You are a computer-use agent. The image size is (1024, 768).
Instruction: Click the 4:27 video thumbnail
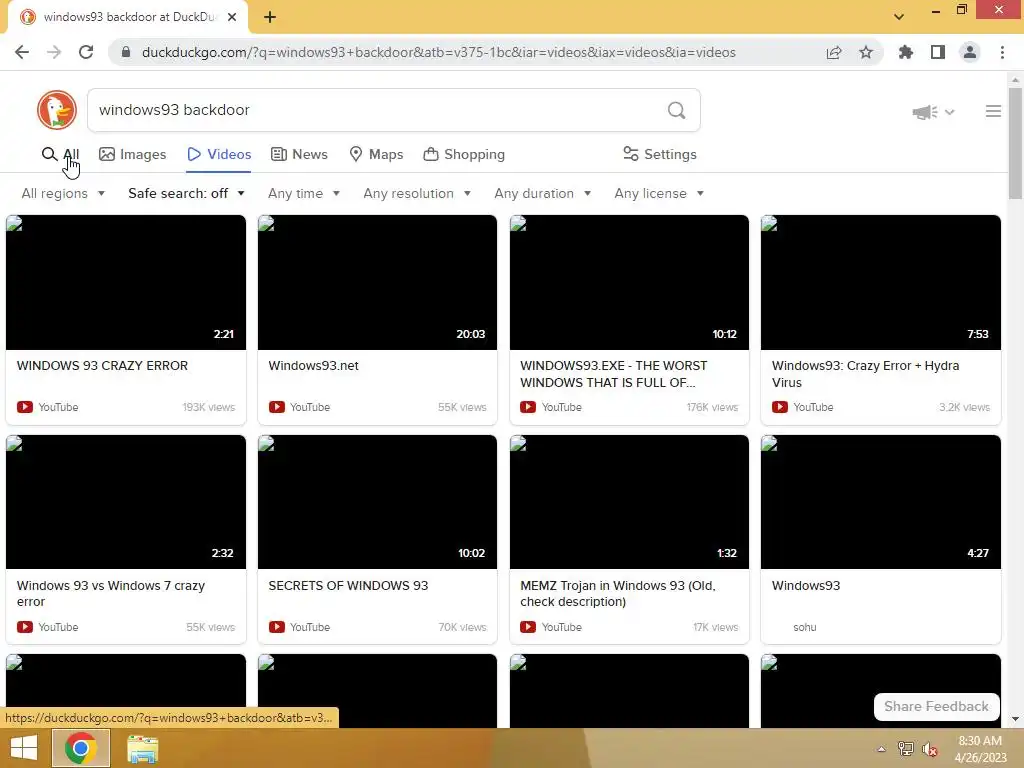(880, 502)
